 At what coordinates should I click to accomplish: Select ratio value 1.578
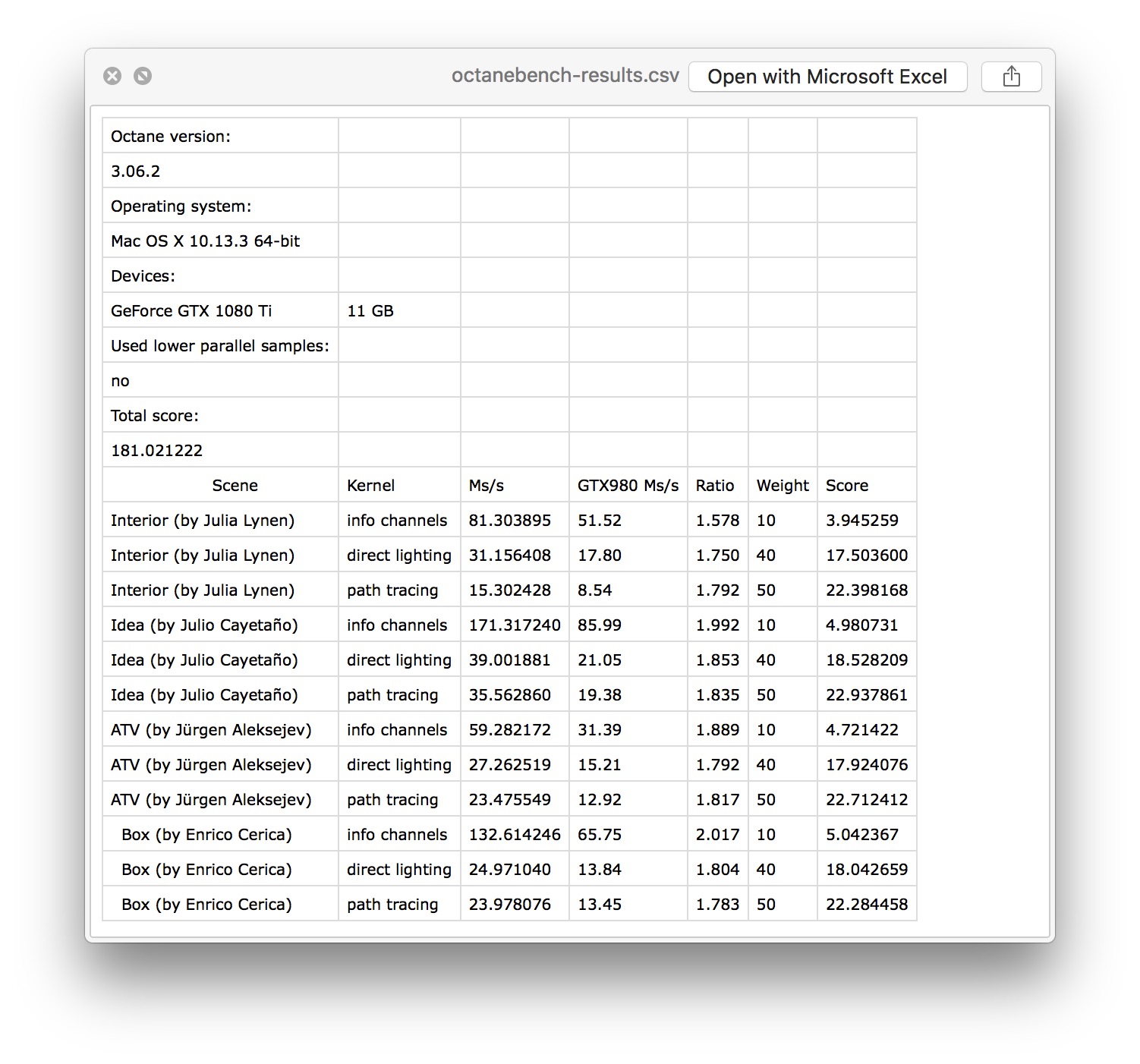(x=718, y=520)
